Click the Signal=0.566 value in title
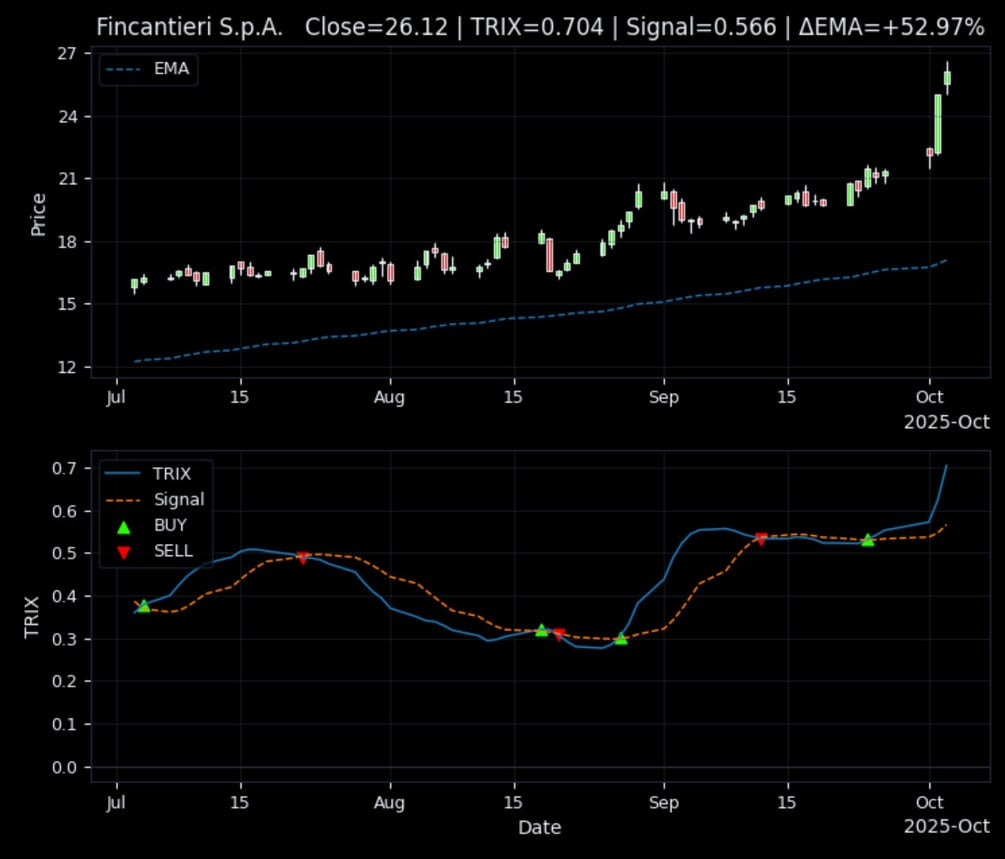This screenshot has width=1005, height=859. tap(701, 28)
